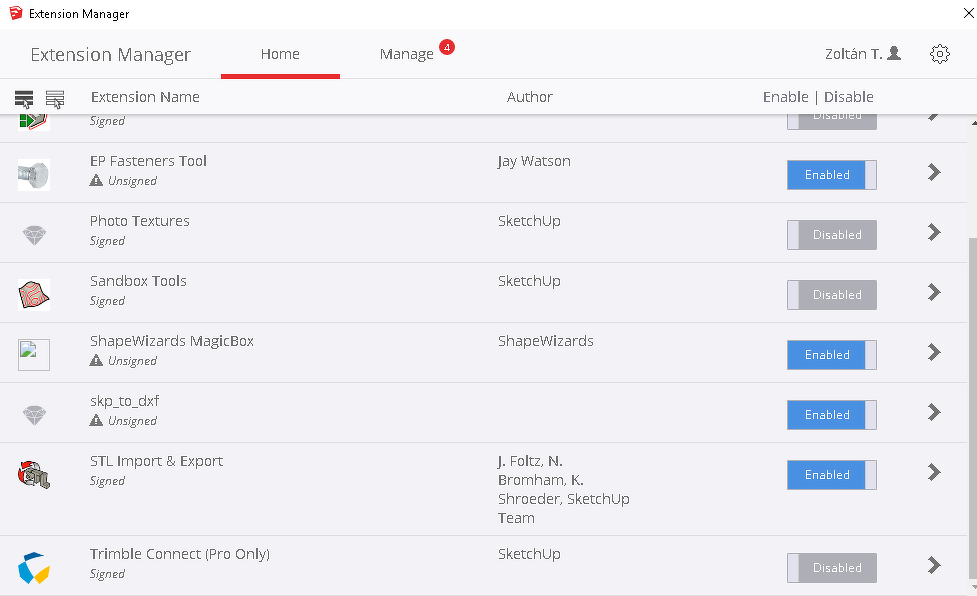Click the settings gear icon
Viewport: 977px width, 596px height.
click(939, 54)
